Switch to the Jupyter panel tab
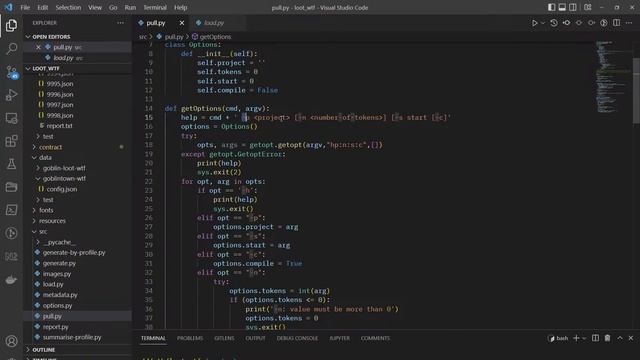The height and width of the screenshot is (360, 640). tap(339, 338)
